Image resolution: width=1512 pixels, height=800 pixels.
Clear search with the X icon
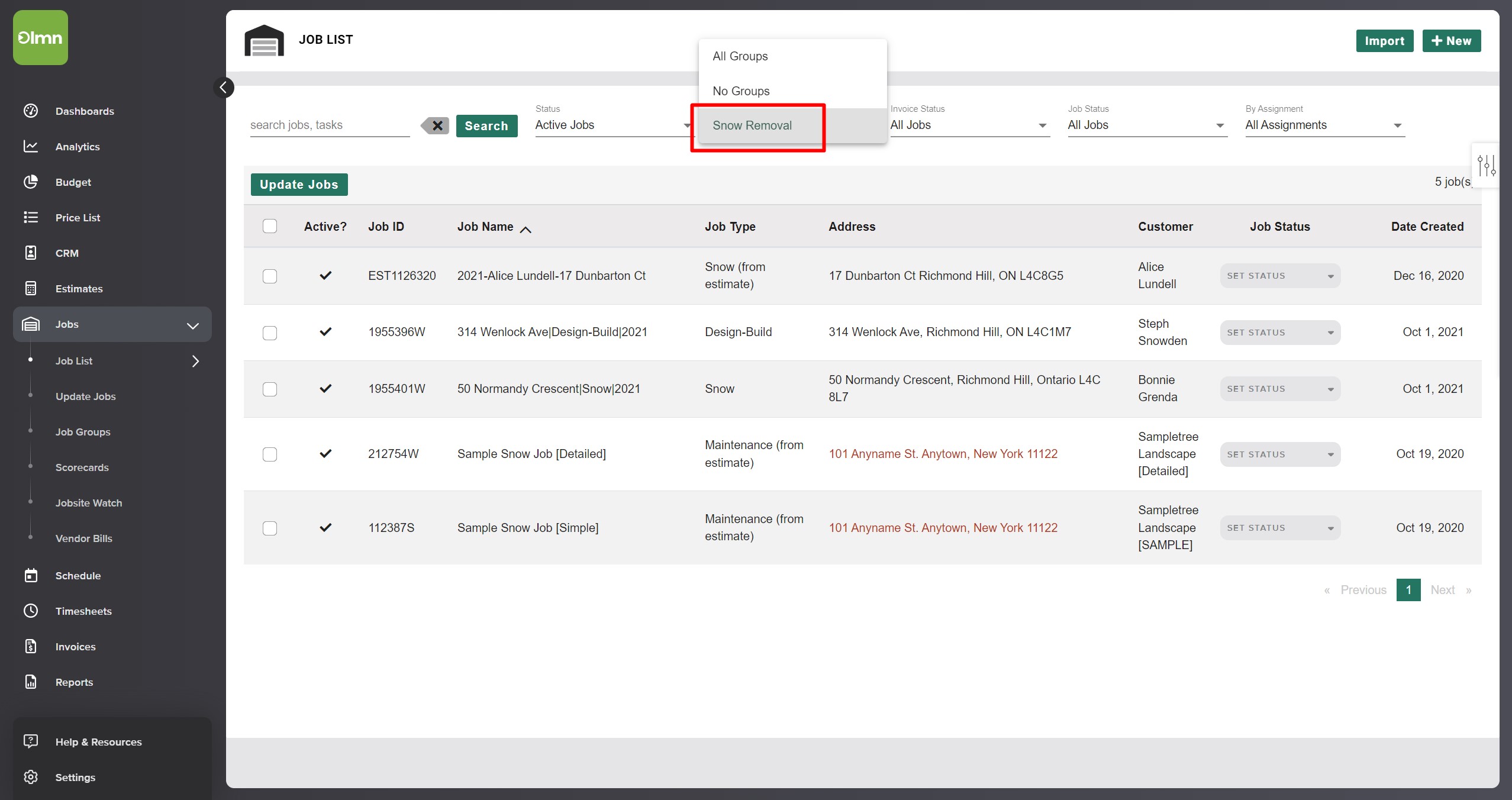[x=435, y=125]
